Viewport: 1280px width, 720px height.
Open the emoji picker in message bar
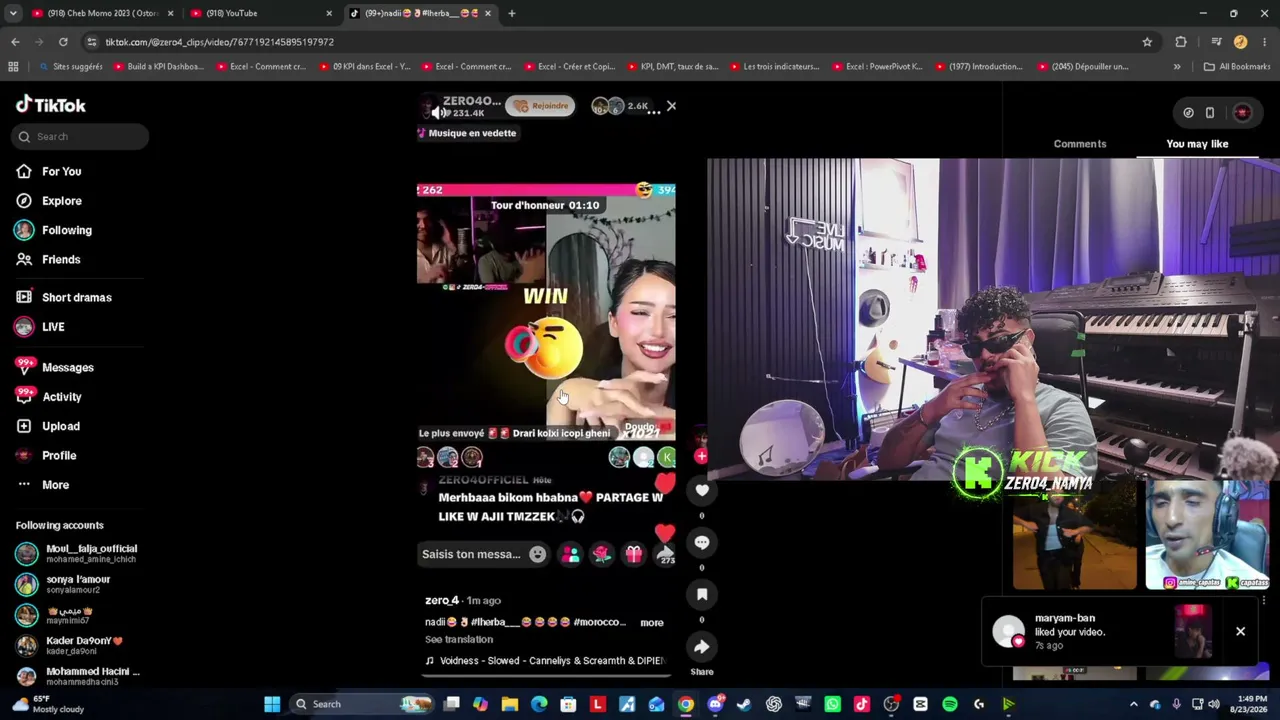tap(538, 554)
